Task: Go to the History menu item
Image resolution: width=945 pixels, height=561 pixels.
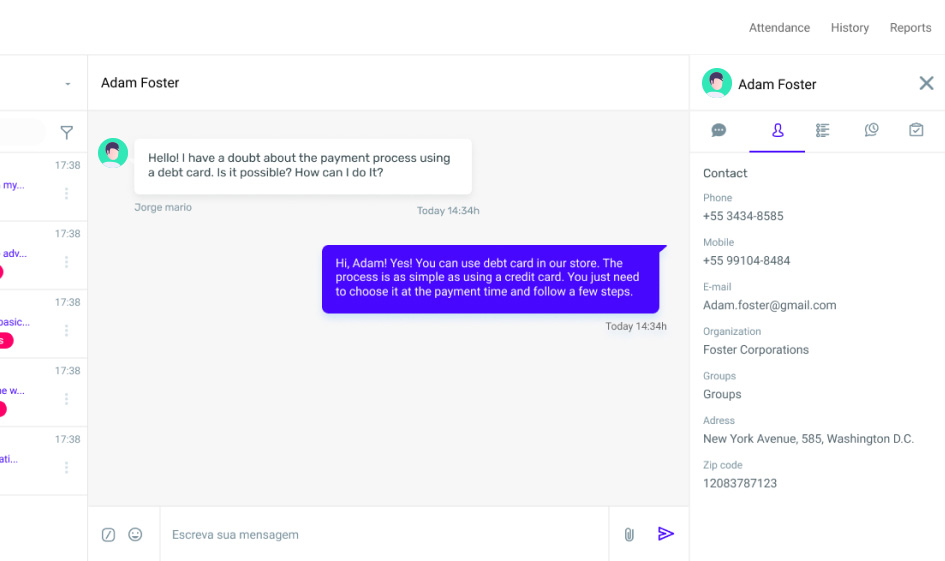Action: 849,28
